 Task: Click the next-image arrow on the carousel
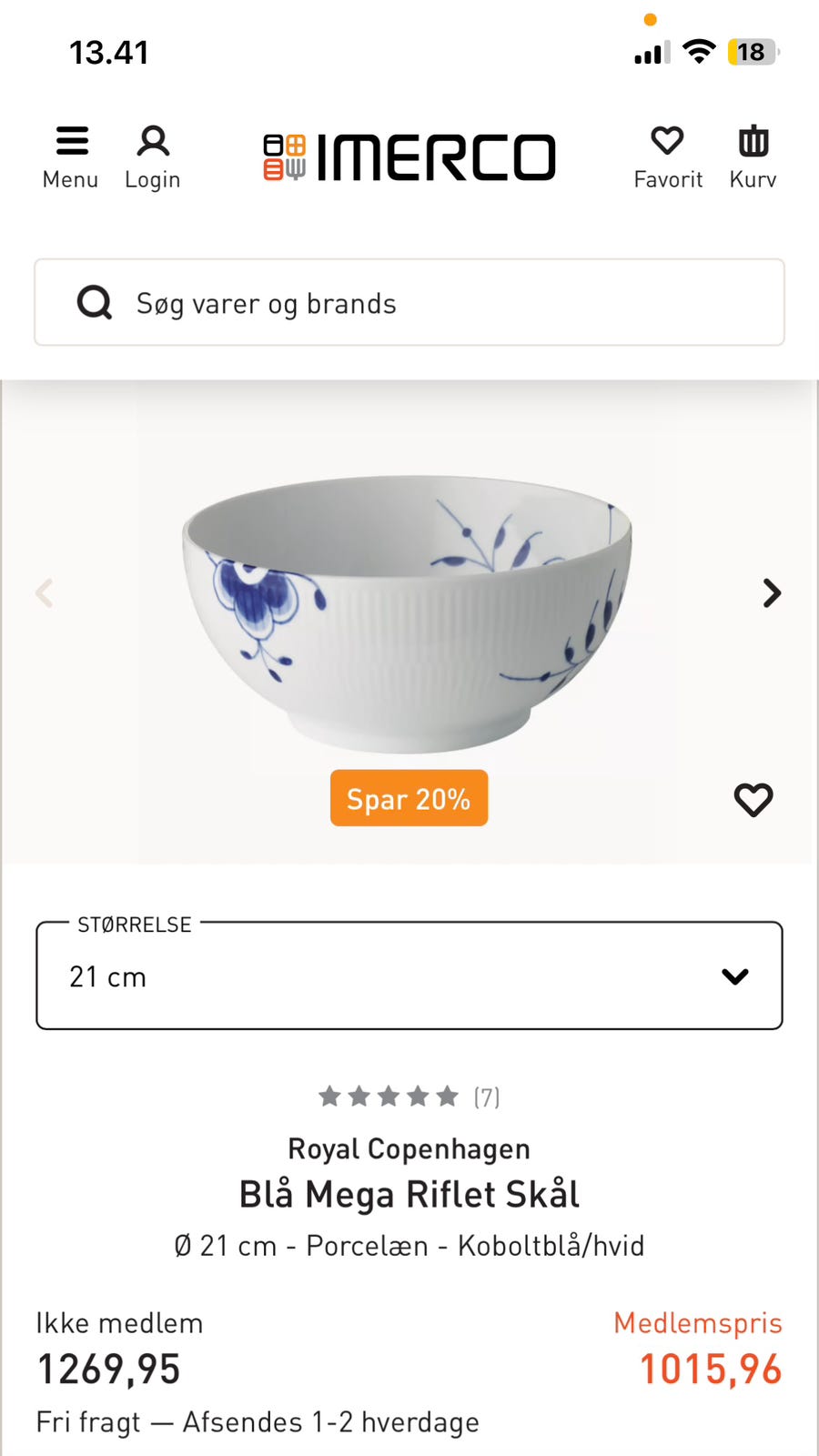click(773, 593)
